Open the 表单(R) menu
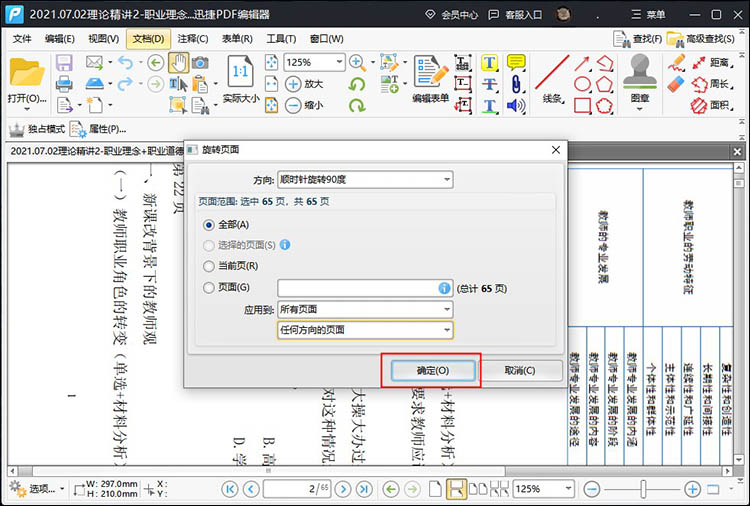This screenshot has width=750, height=506. click(237, 39)
